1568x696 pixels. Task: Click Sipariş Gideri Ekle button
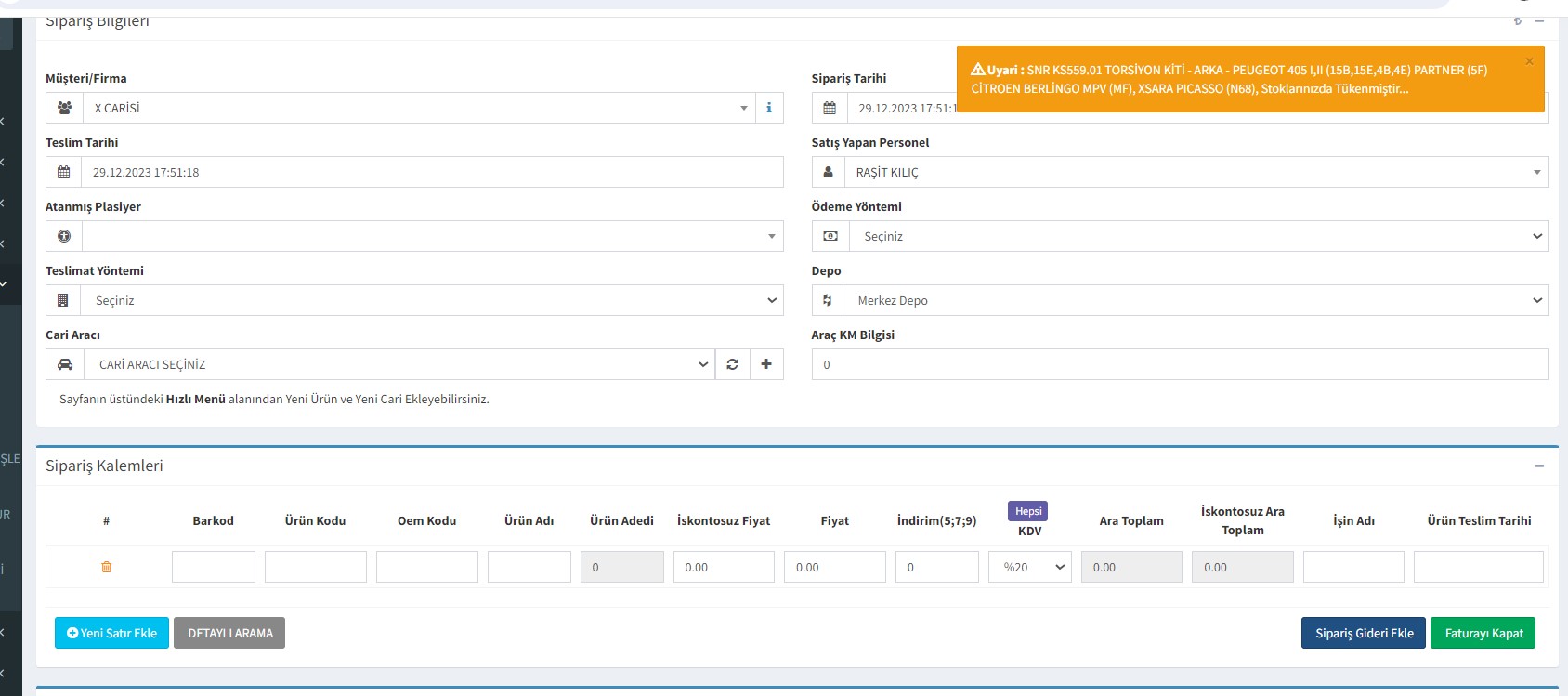tap(1363, 633)
